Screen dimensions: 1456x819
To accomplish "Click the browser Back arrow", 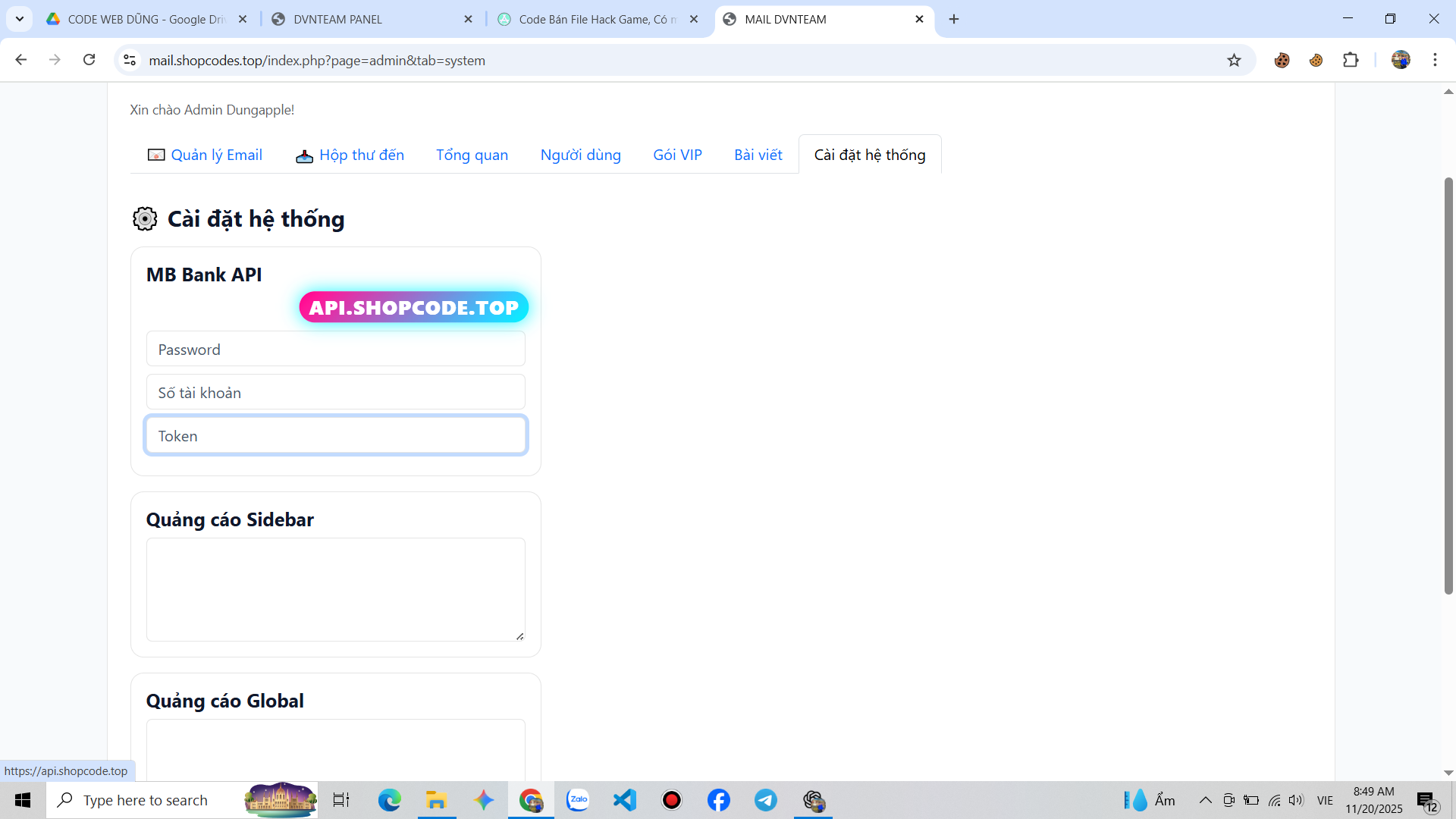I will pyautogui.click(x=21, y=60).
